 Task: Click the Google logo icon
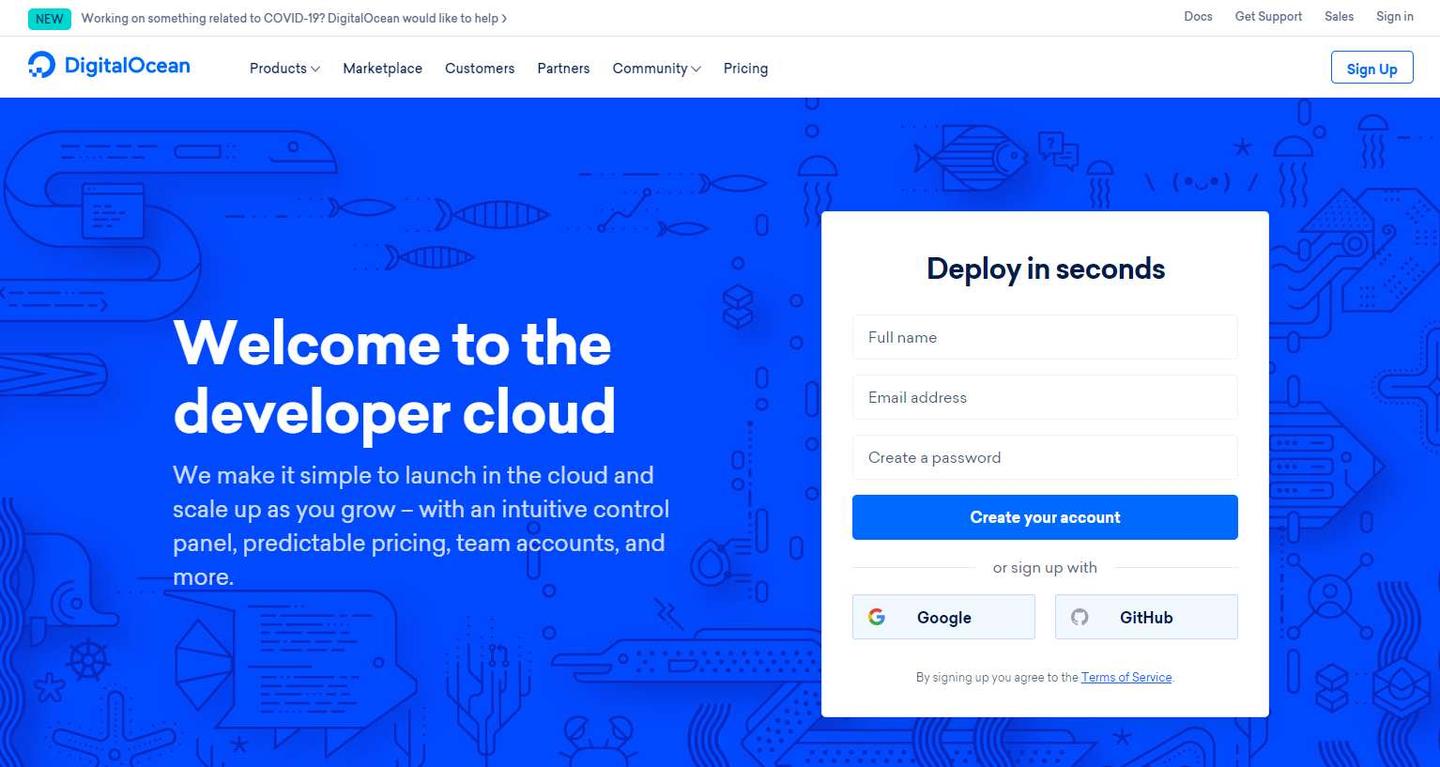coord(877,617)
